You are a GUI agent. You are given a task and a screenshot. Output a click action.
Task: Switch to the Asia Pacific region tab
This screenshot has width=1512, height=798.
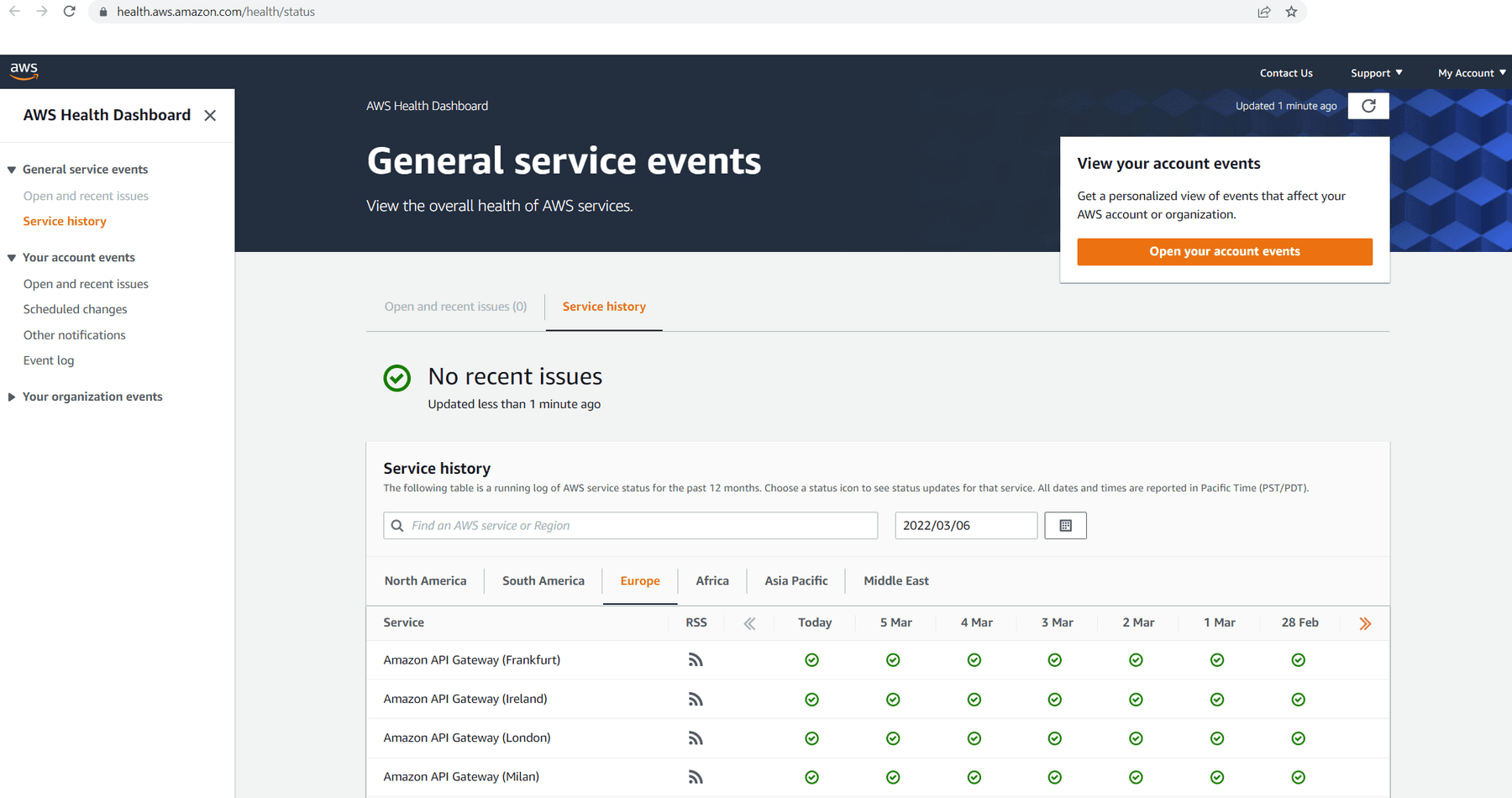click(x=795, y=580)
